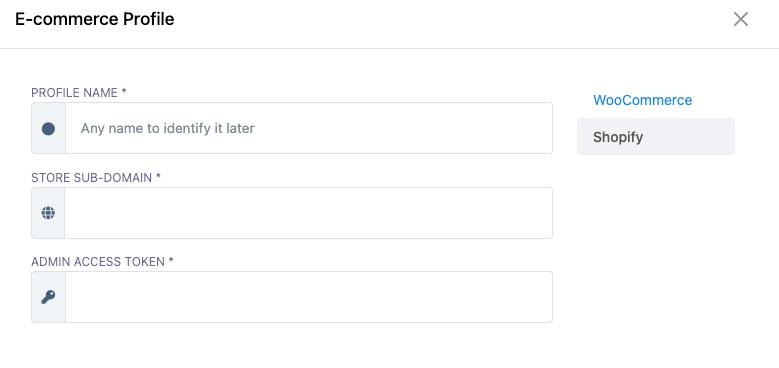Click the ADMIN ACCESS TOKEN field label

98,262
